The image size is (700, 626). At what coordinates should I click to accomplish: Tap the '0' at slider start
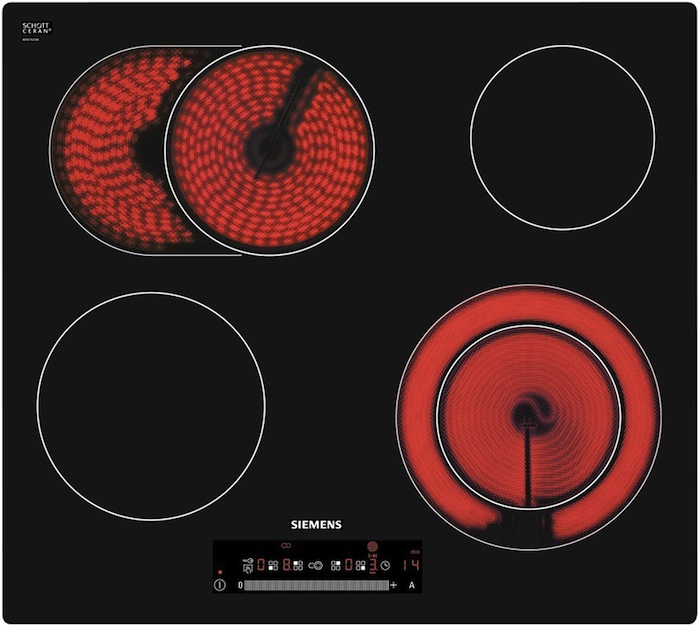(240, 585)
